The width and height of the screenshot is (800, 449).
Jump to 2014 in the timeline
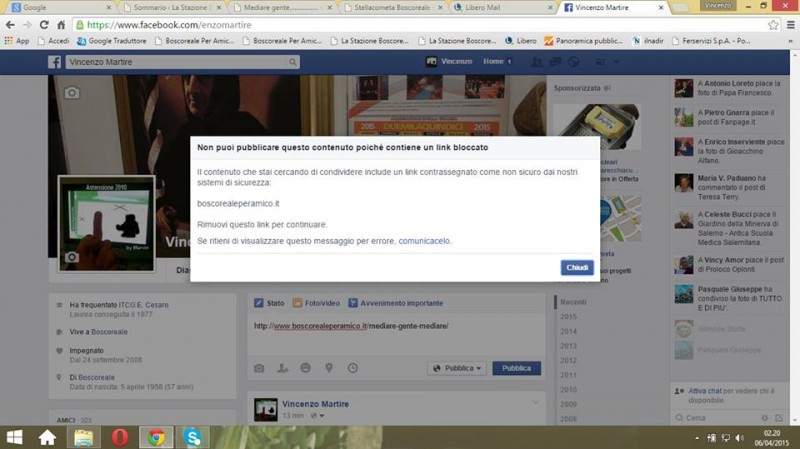(x=568, y=331)
